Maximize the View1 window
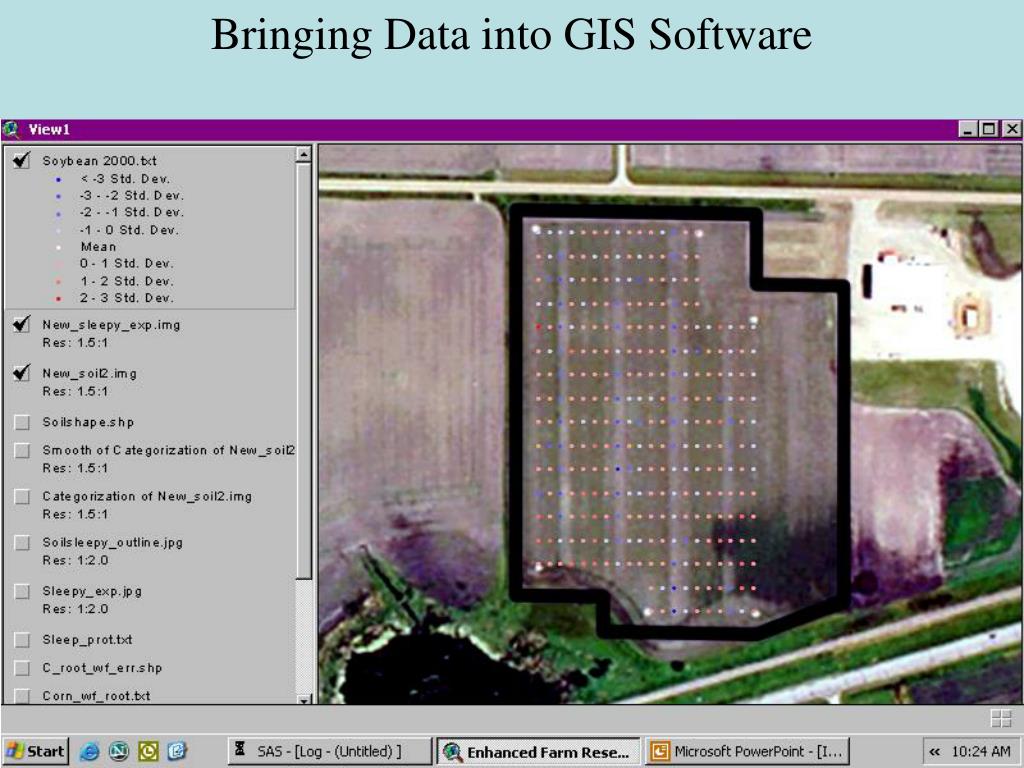 (x=989, y=129)
